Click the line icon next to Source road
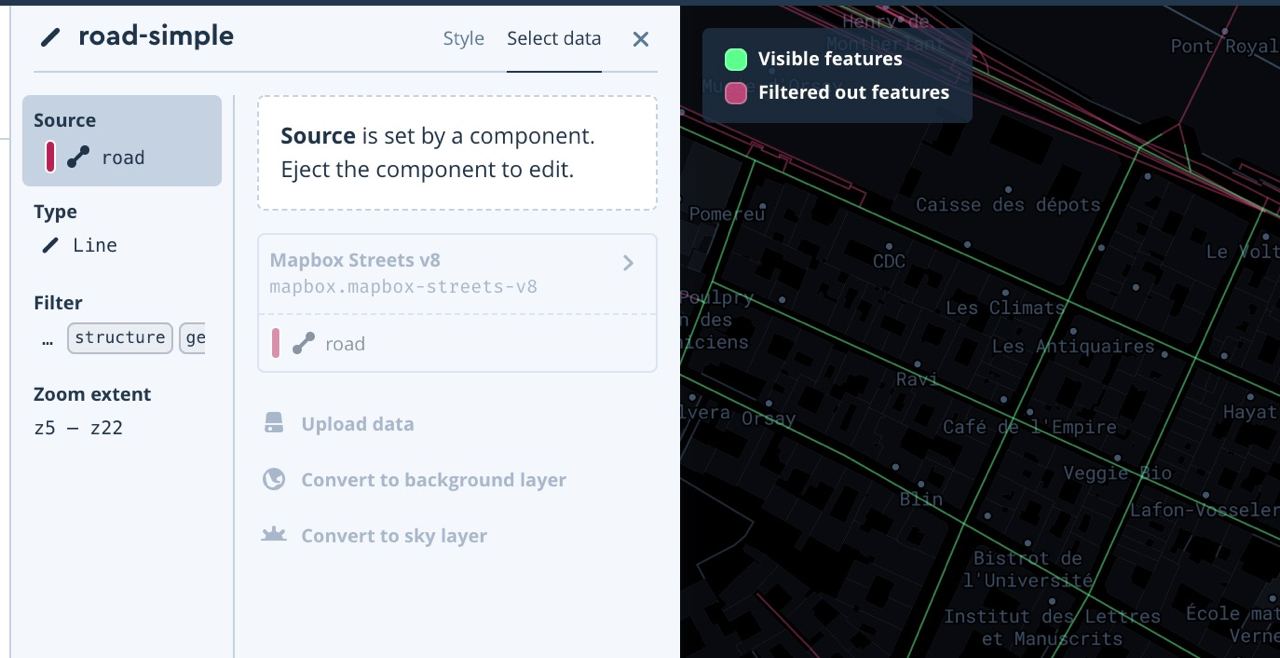Viewport: 1280px width, 658px height. click(78, 157)
